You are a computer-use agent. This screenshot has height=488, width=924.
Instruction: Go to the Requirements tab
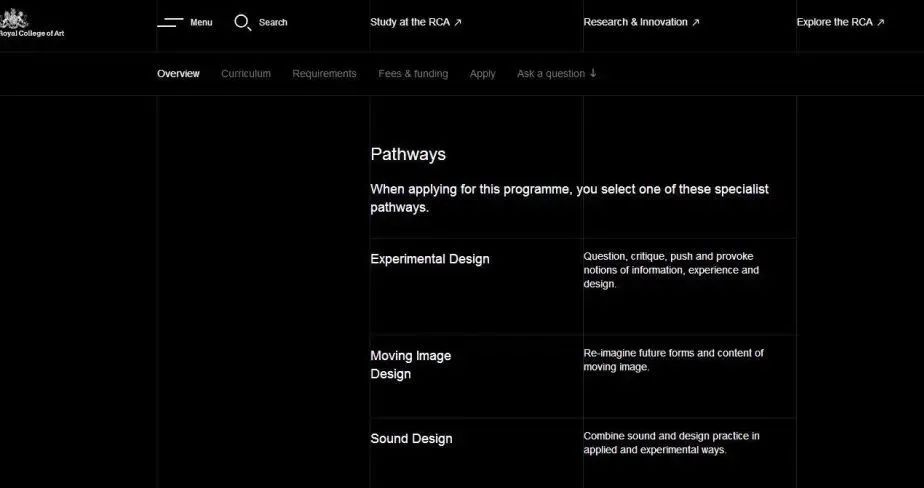click(x=324, y=73)
